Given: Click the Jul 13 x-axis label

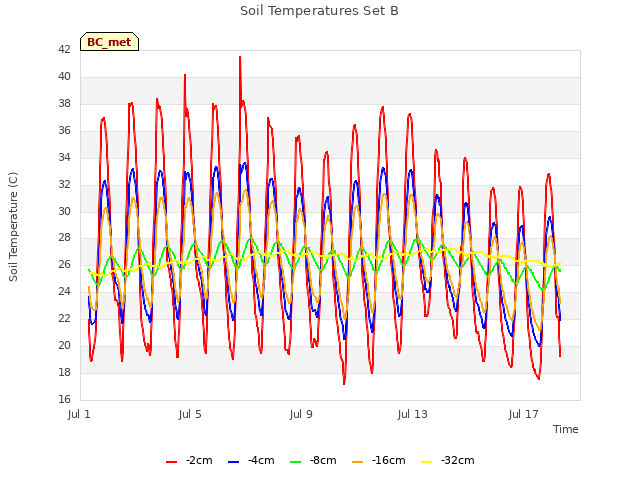Looking at the screenshot, I should click(x=413, y=414).
